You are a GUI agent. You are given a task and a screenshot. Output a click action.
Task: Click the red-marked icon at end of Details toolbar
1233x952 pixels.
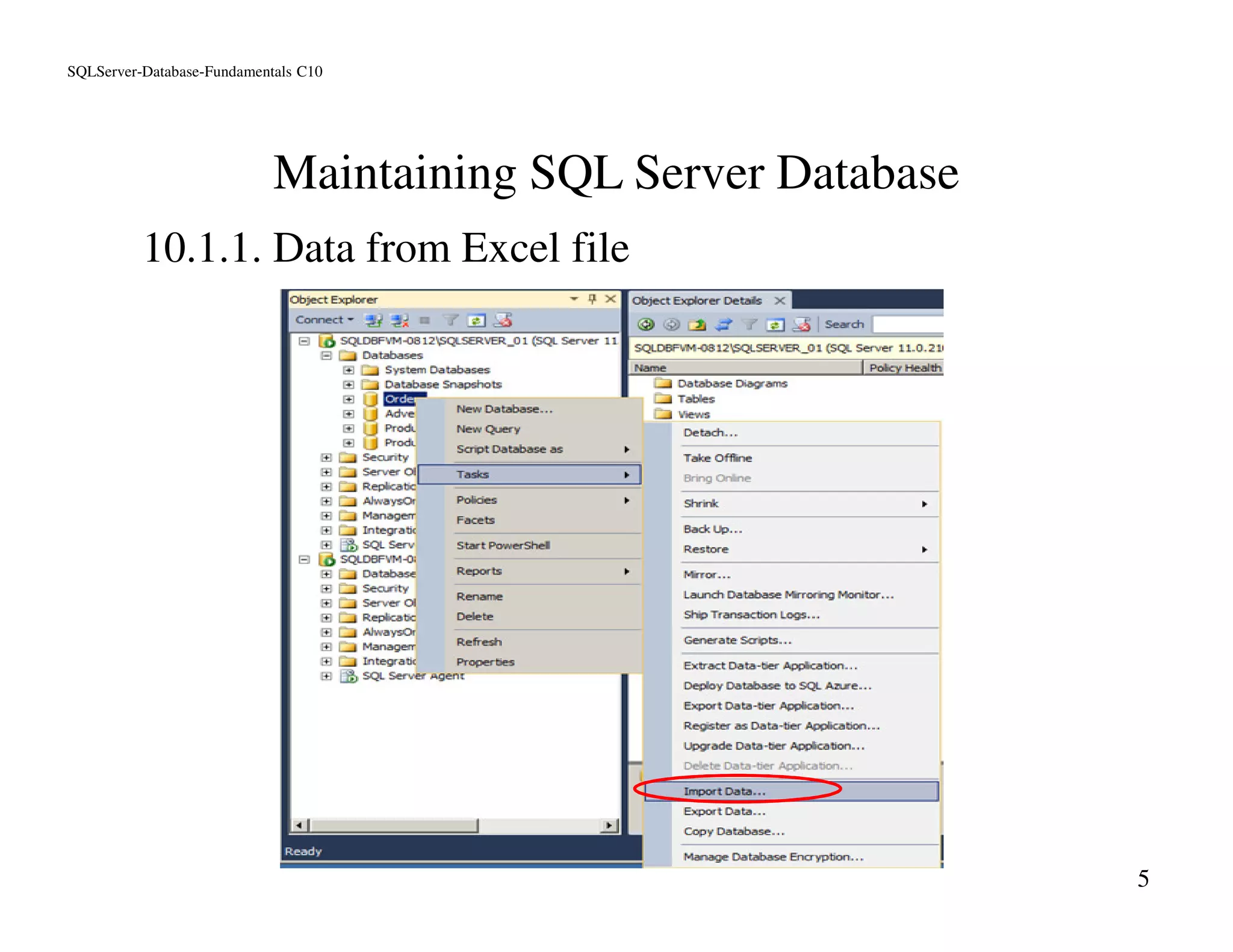pyautogui.click(x=801, y=325)
